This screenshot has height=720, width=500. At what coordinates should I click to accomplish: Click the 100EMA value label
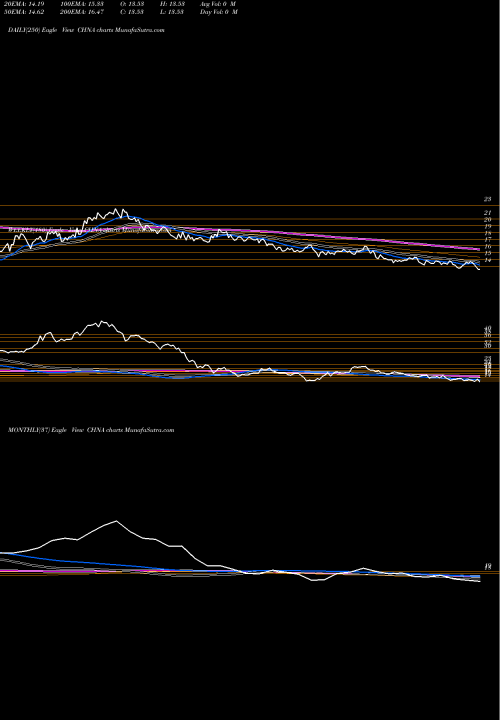[81, 4]
